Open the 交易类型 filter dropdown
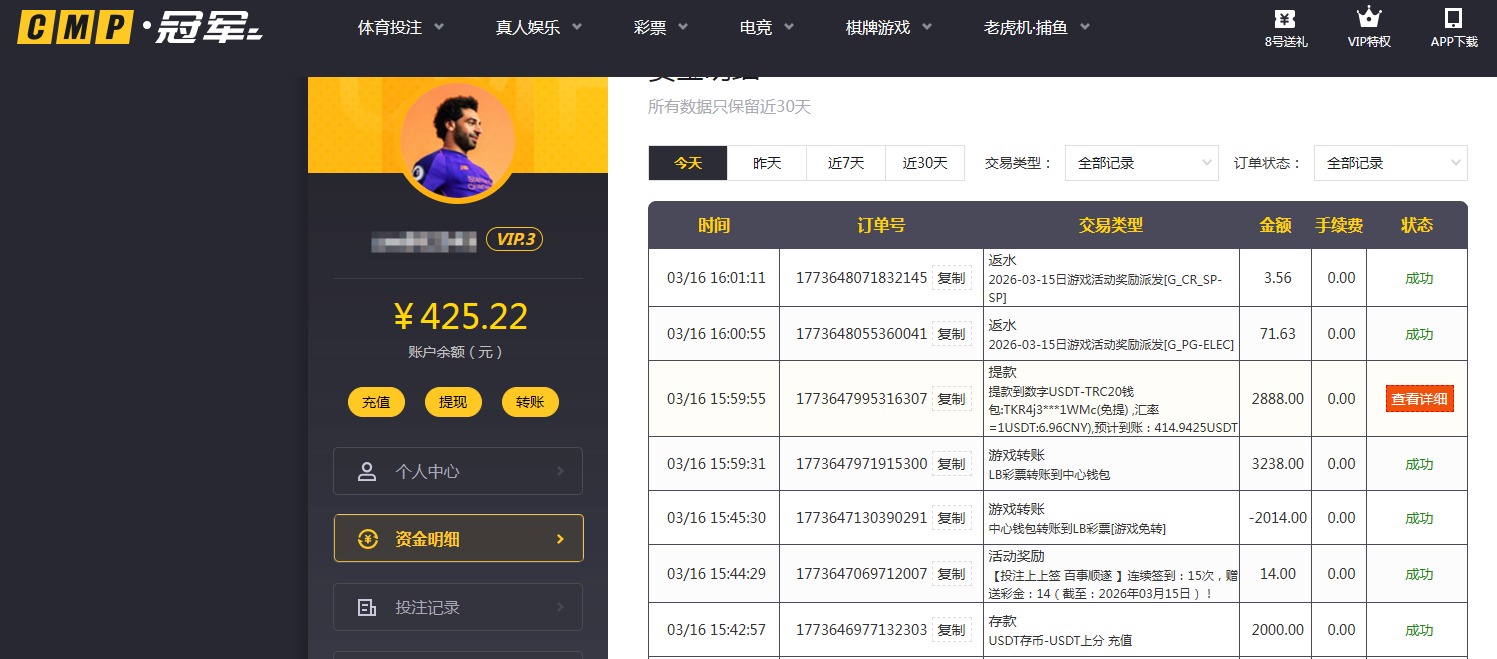Viewport: 1497px width, 659px height. point(1141,162)
